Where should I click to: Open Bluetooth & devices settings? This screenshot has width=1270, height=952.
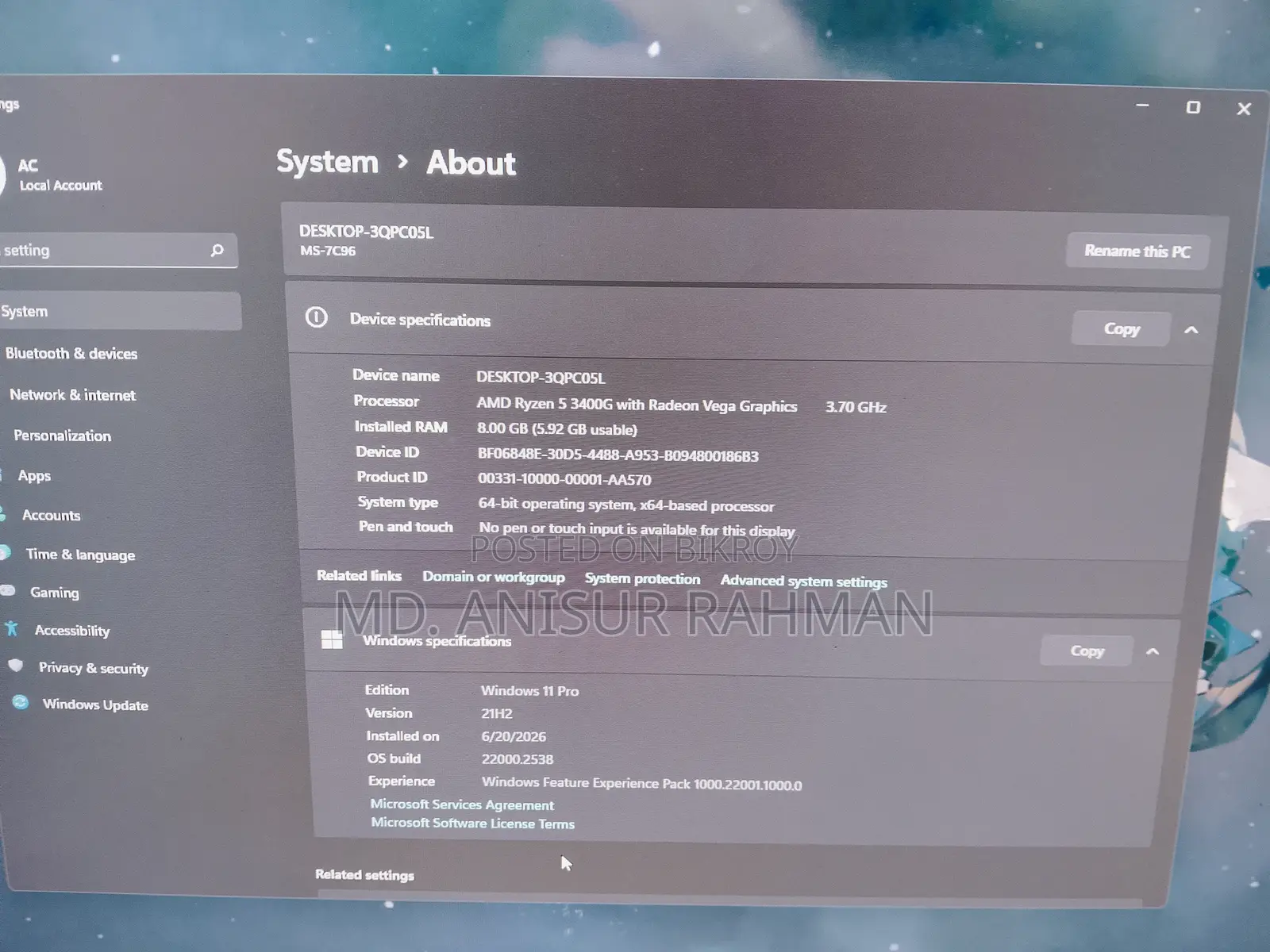[x=71, y=353]
